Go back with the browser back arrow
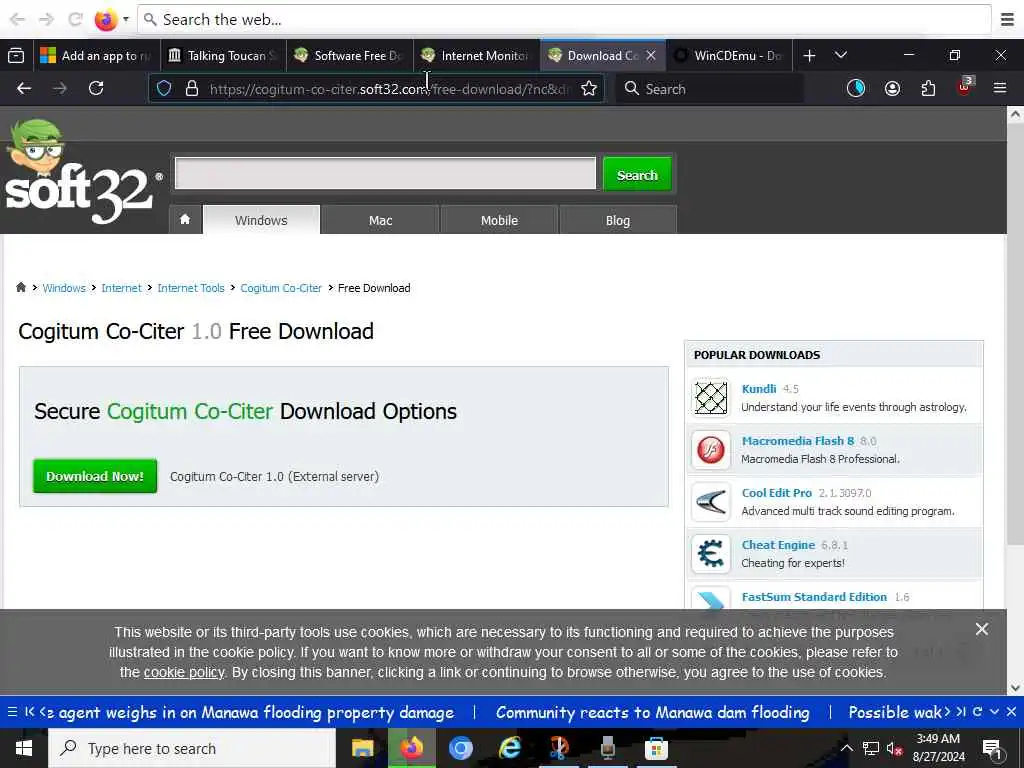This screenshot has width=1024, height=768. click(24, 89)
